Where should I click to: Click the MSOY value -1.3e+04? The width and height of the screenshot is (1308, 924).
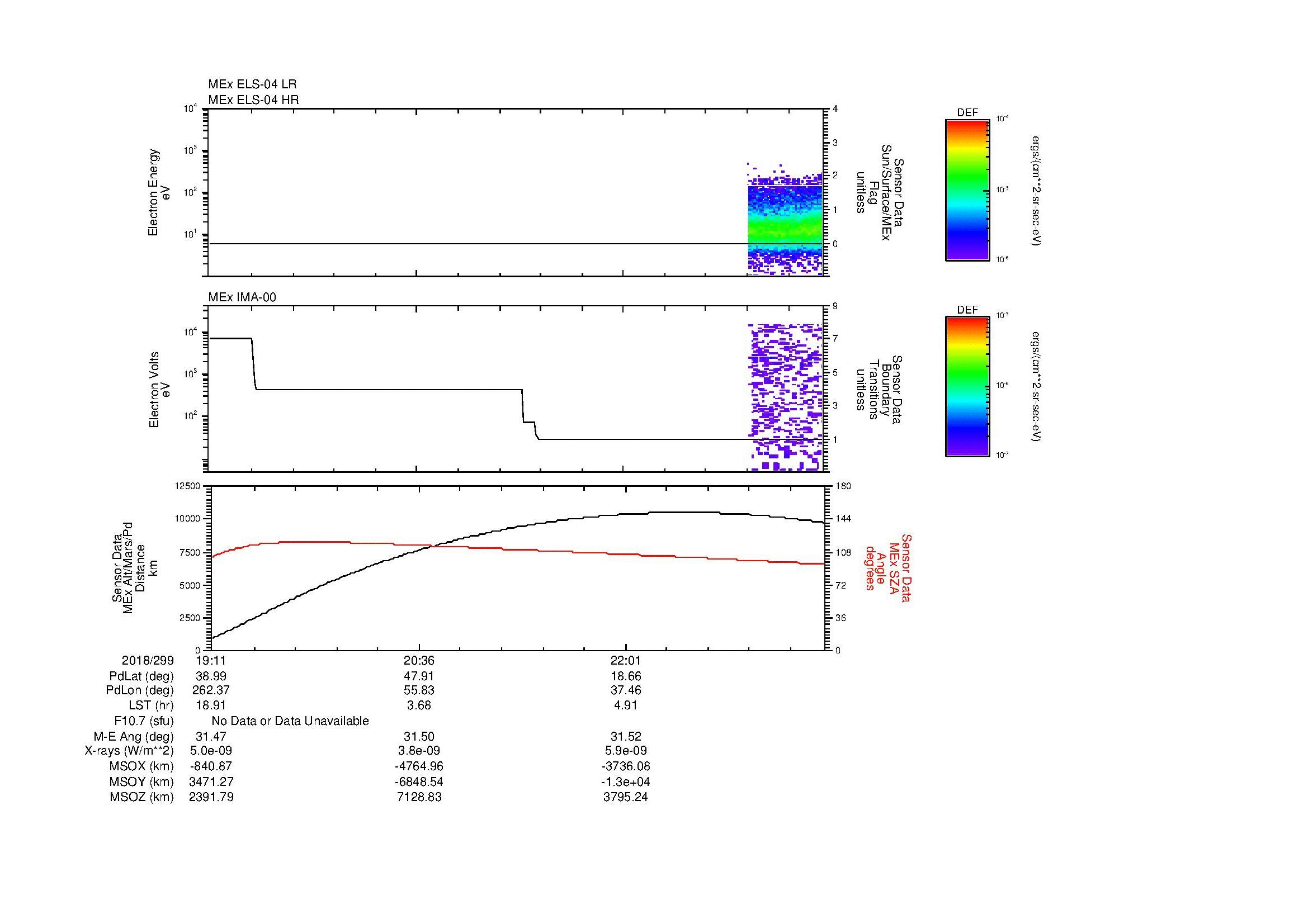(x=626, y=781)
